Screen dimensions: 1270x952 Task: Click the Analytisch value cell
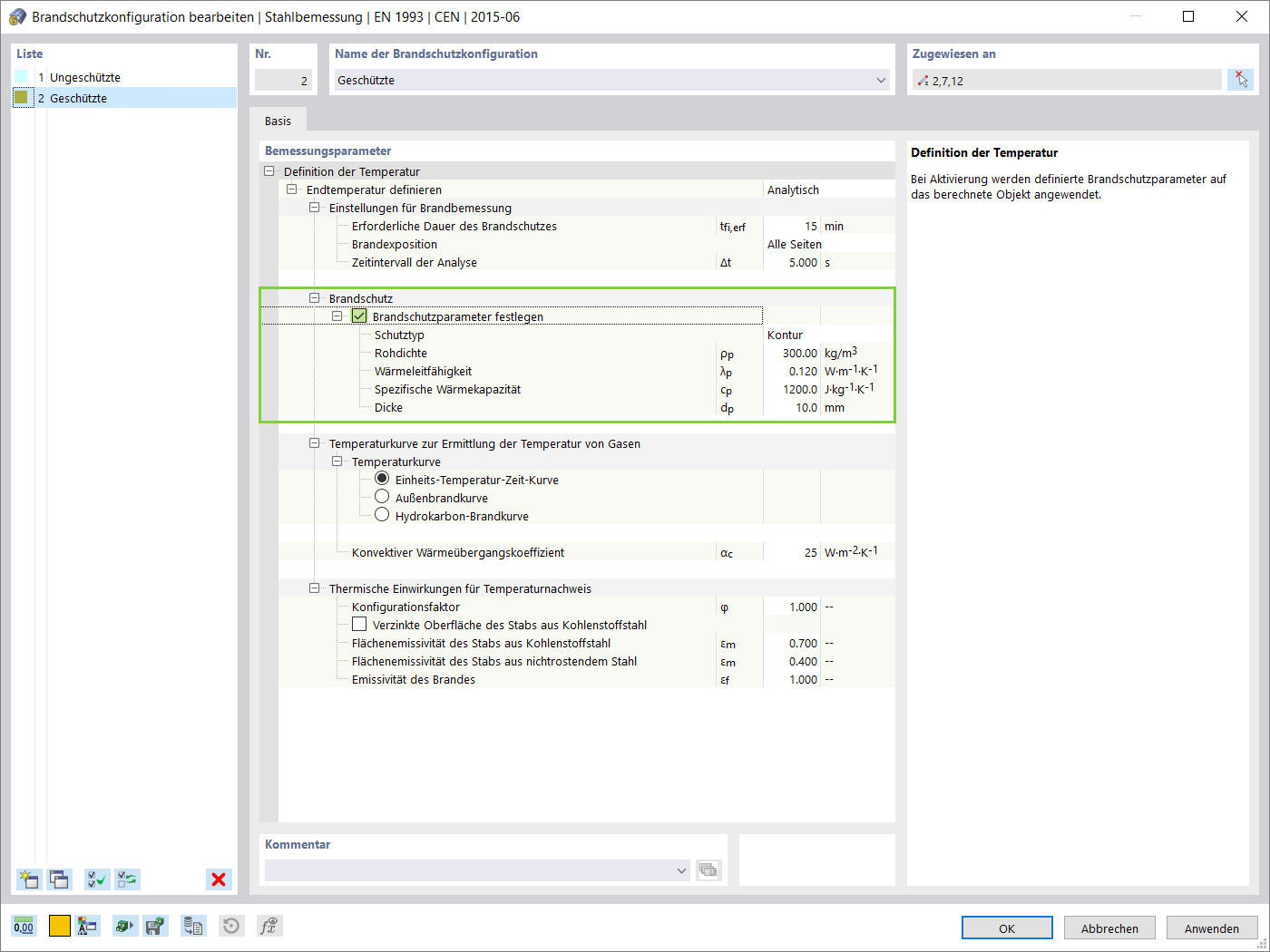pyautogui.click(x=830, y=189)
